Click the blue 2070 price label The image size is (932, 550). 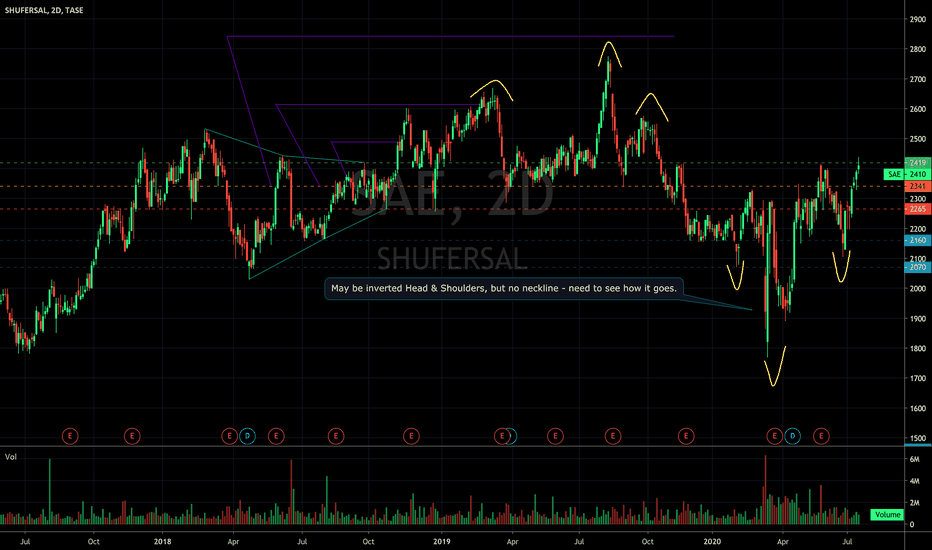[918, 268]
